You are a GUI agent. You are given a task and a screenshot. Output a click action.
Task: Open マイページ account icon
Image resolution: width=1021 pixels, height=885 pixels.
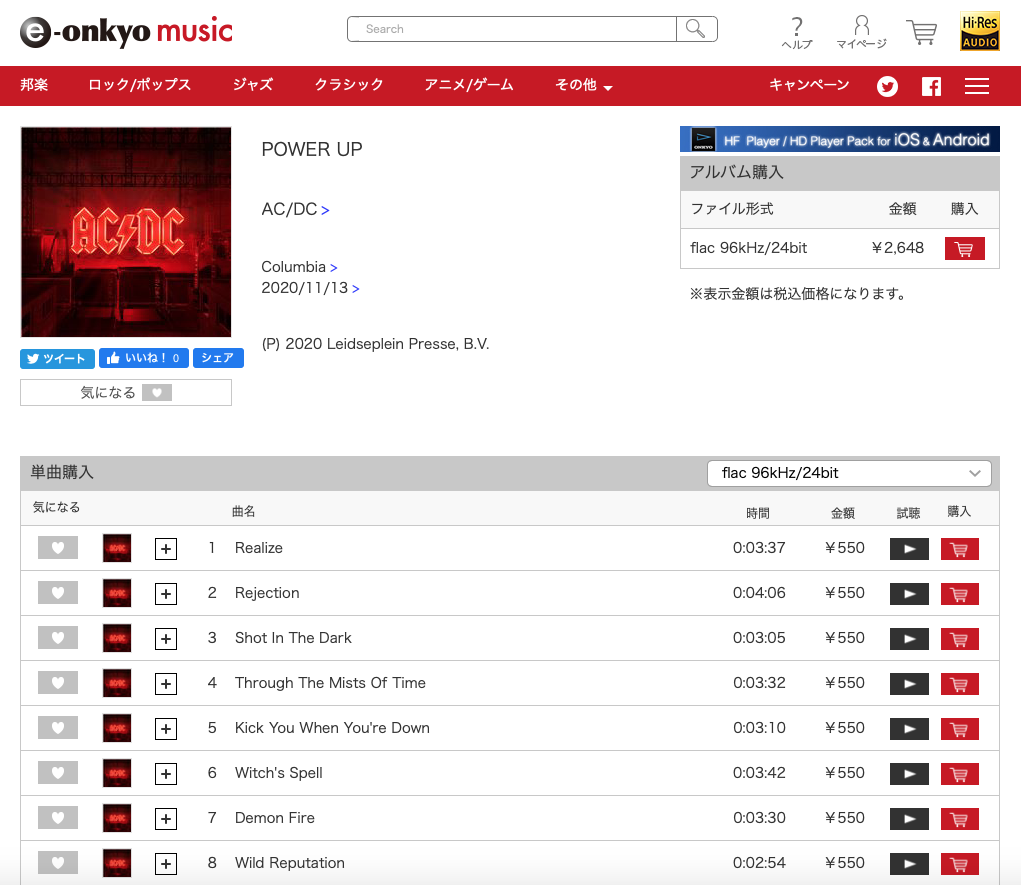pyautogui.click(x=861, y=33)
